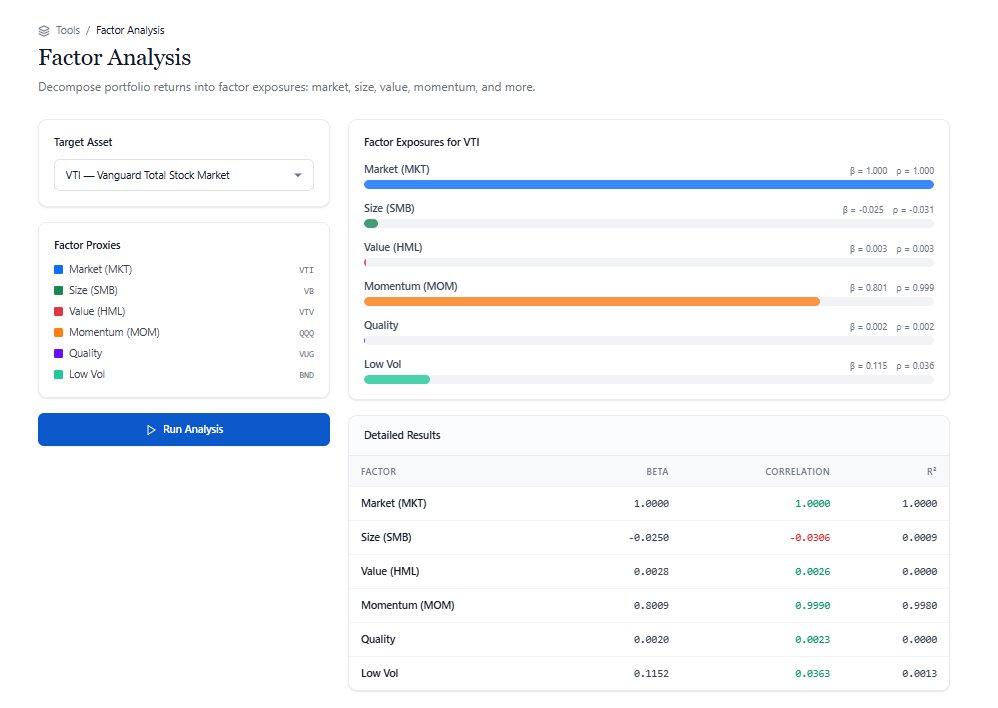Click the Value (HML) red exposure bar
The width and height of the screenshot is (998, 708).
click(x=365, y=262)
